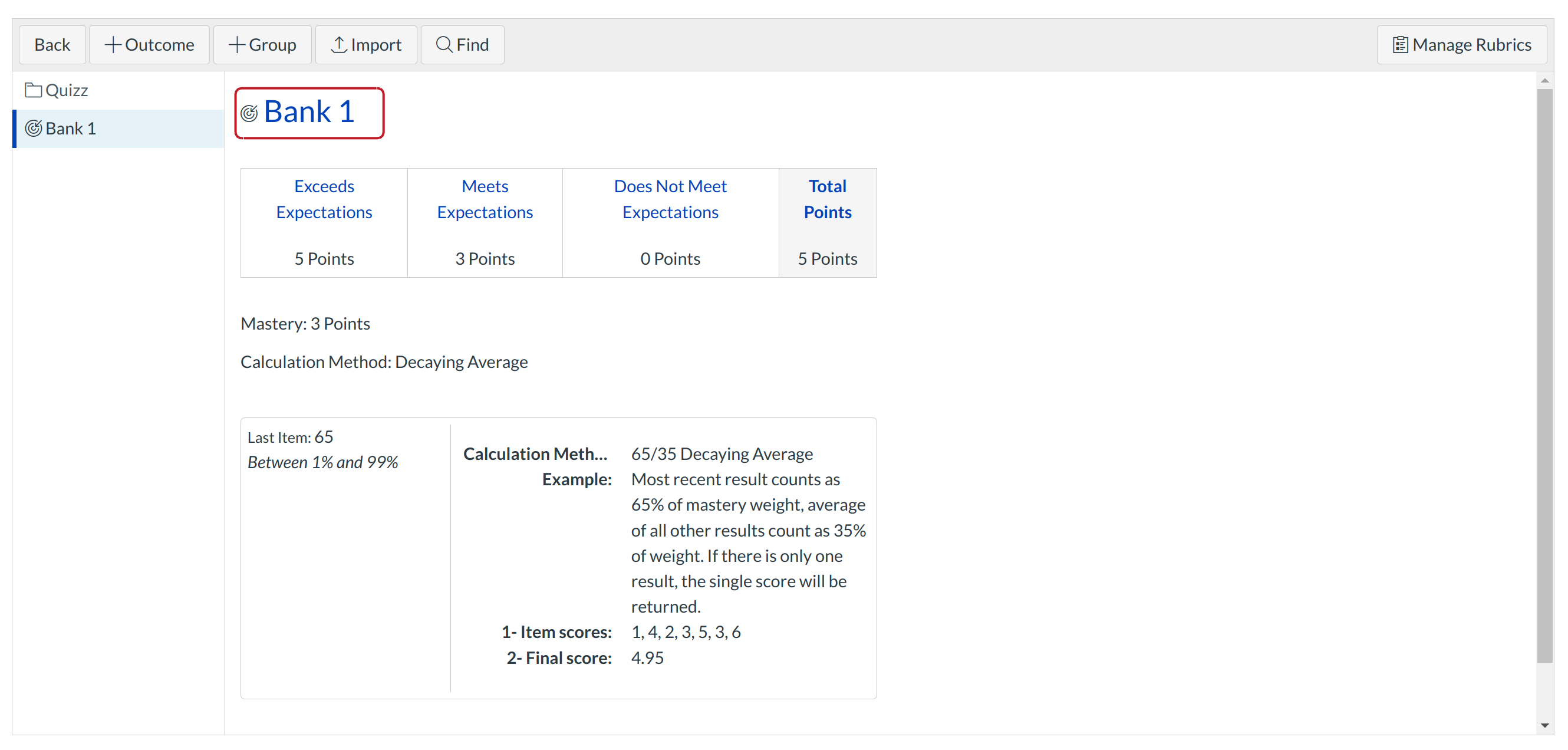1568x750 pixels.
Task: Select Bank 1 outcome in sidebar
Action: (x=71, y=129)
